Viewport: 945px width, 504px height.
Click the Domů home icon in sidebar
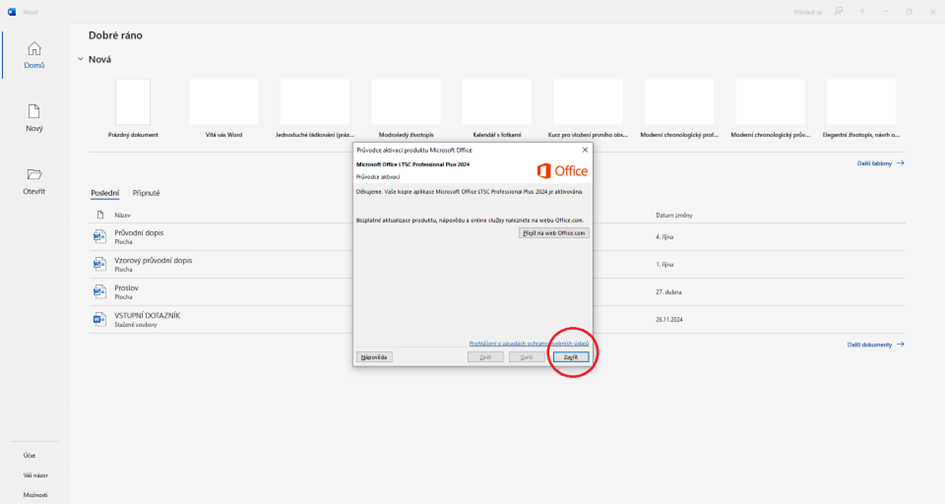coord(34,49)
